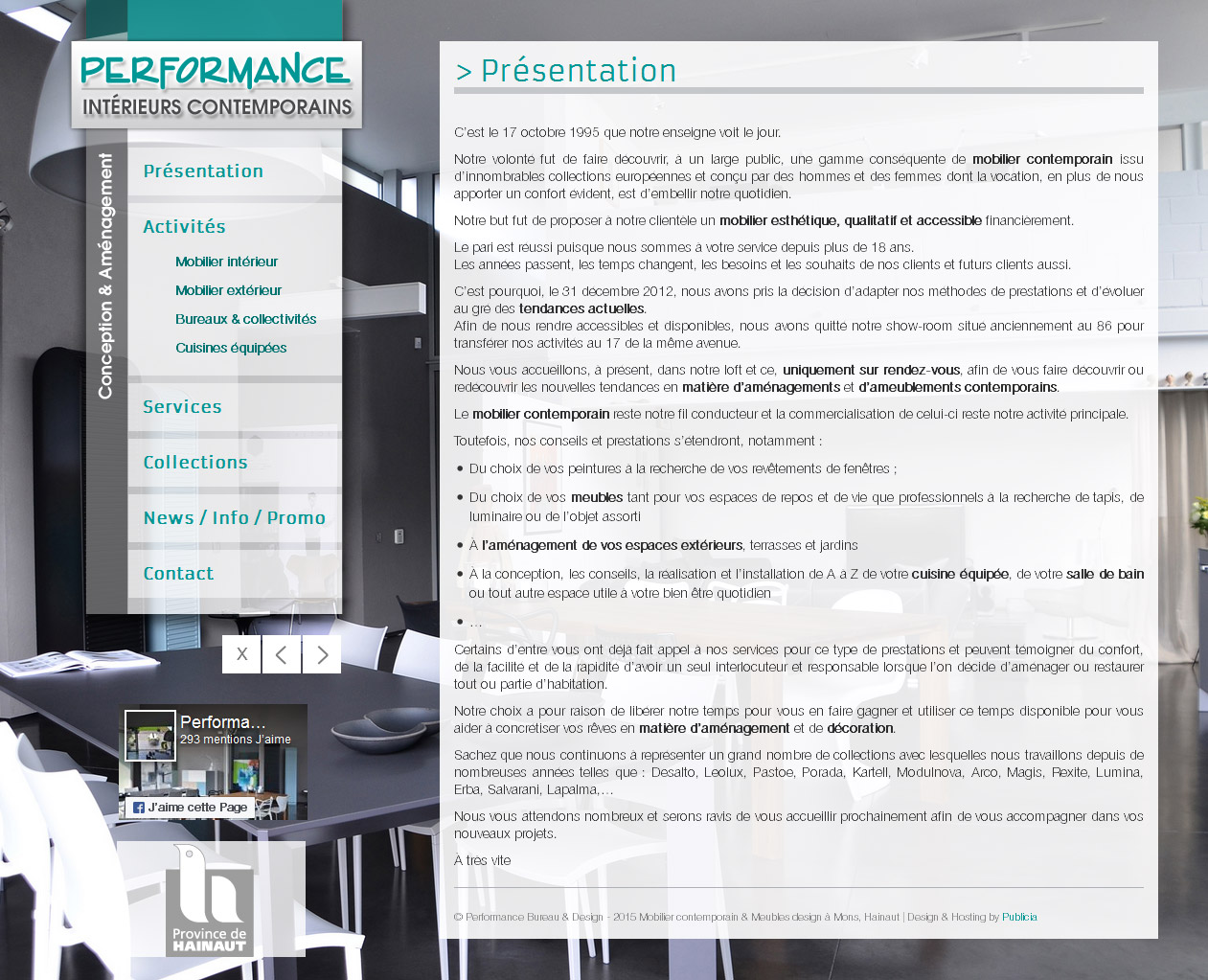Viewport: 1208px width, 980px height.
Task: Open the Province de Hainaut logo
Action: pos(211,900)
